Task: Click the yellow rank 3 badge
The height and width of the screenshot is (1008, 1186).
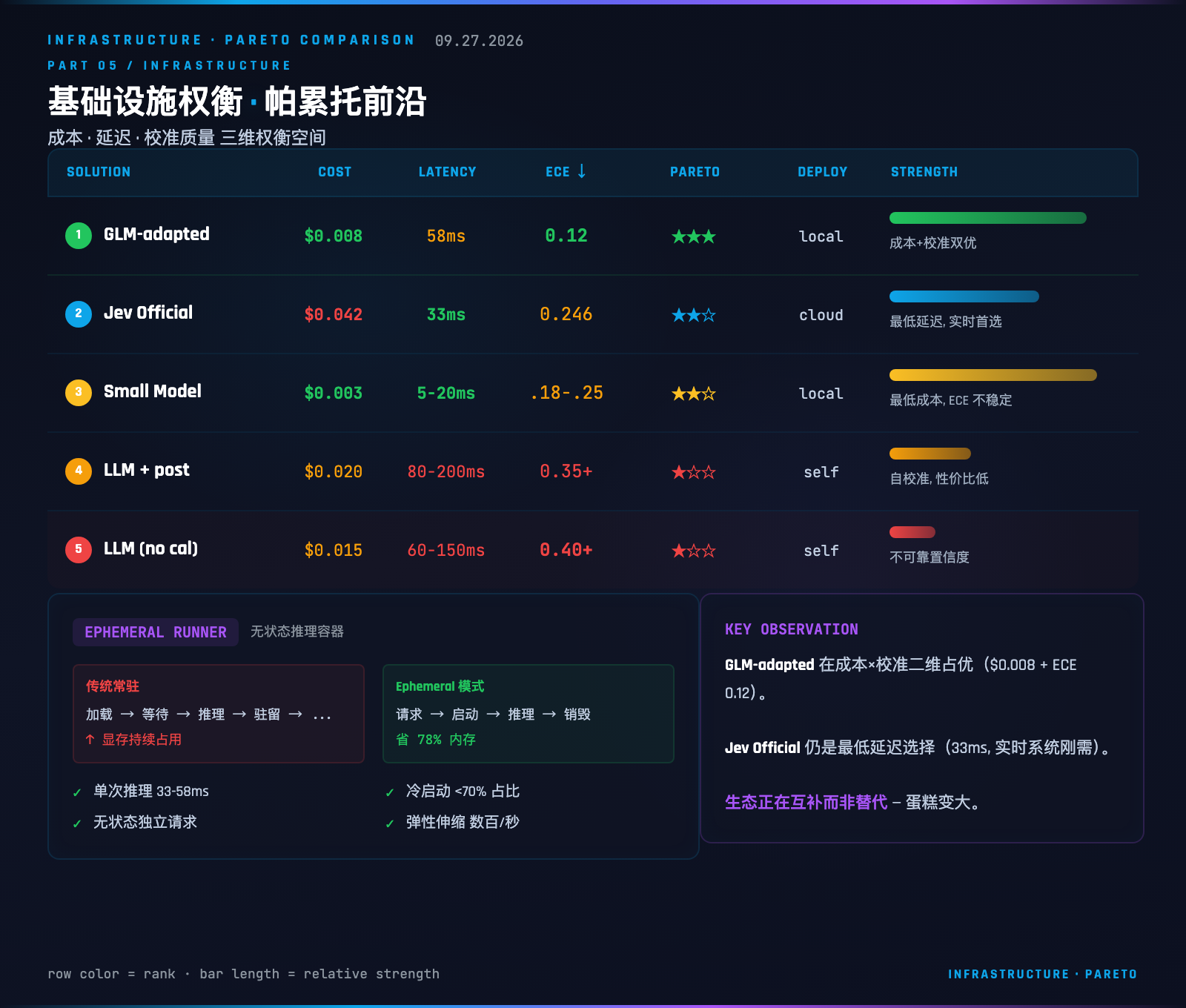Action: (79, 392)
